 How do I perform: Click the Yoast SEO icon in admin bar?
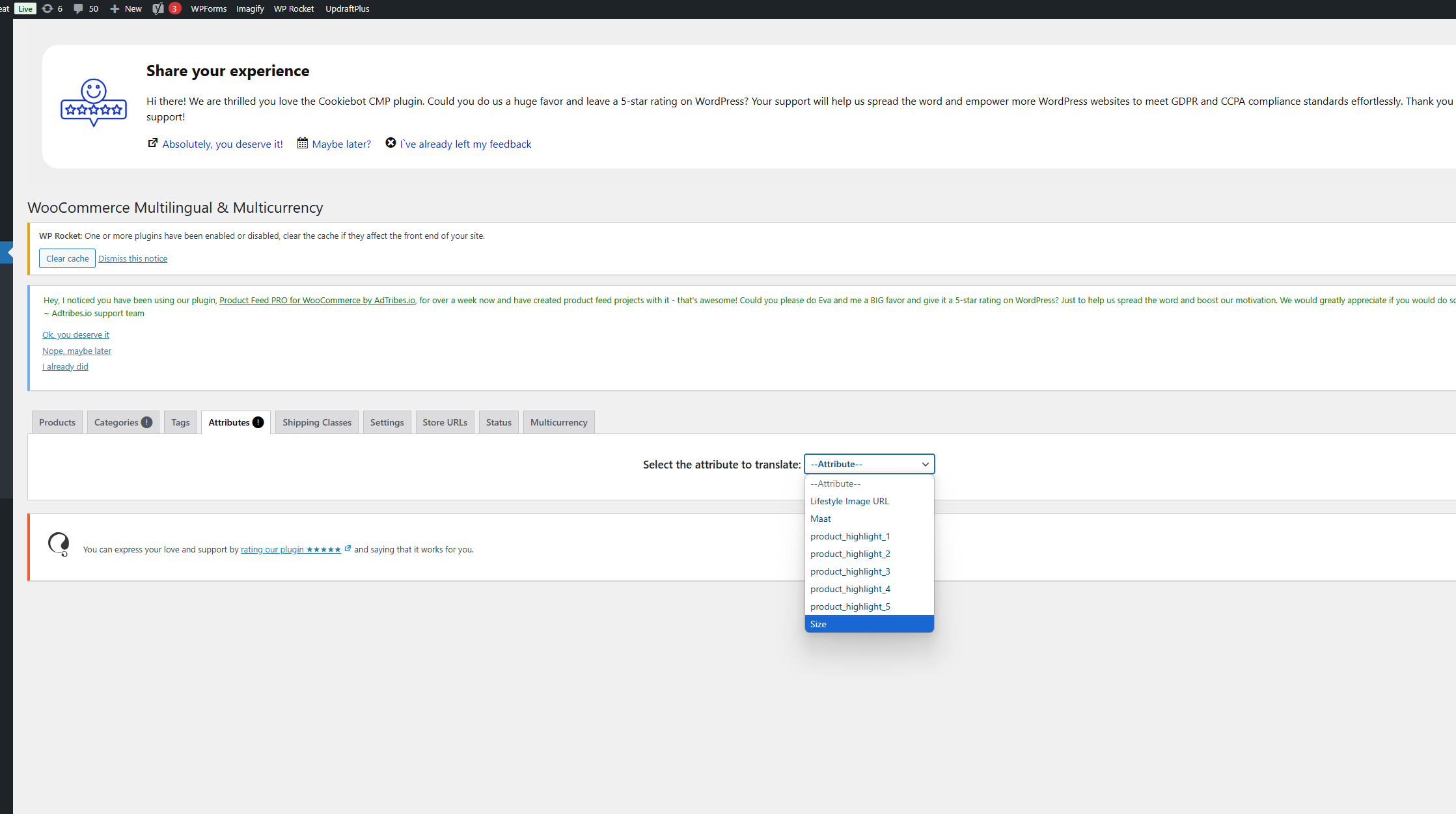click(x=158, y=8)
